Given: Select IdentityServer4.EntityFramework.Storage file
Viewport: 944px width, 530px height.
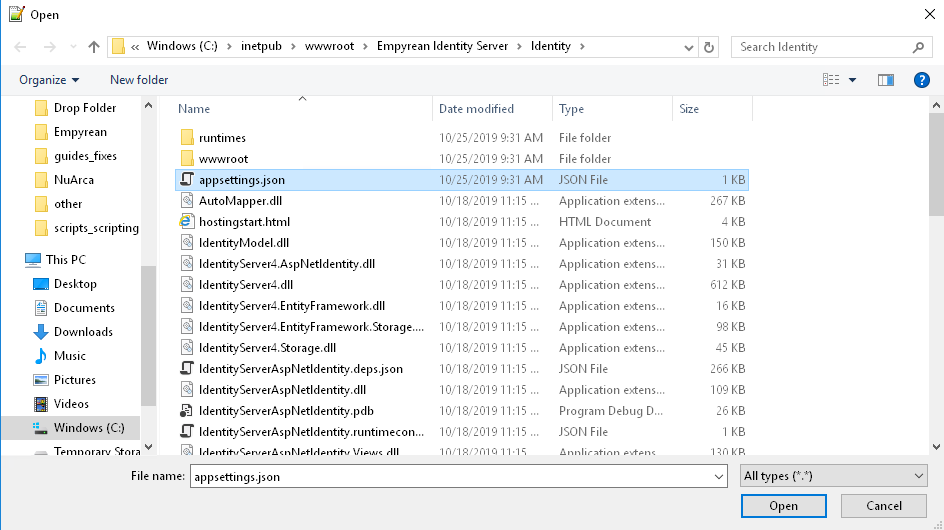Looking at the screenshot, I should (x=311, y=327).
